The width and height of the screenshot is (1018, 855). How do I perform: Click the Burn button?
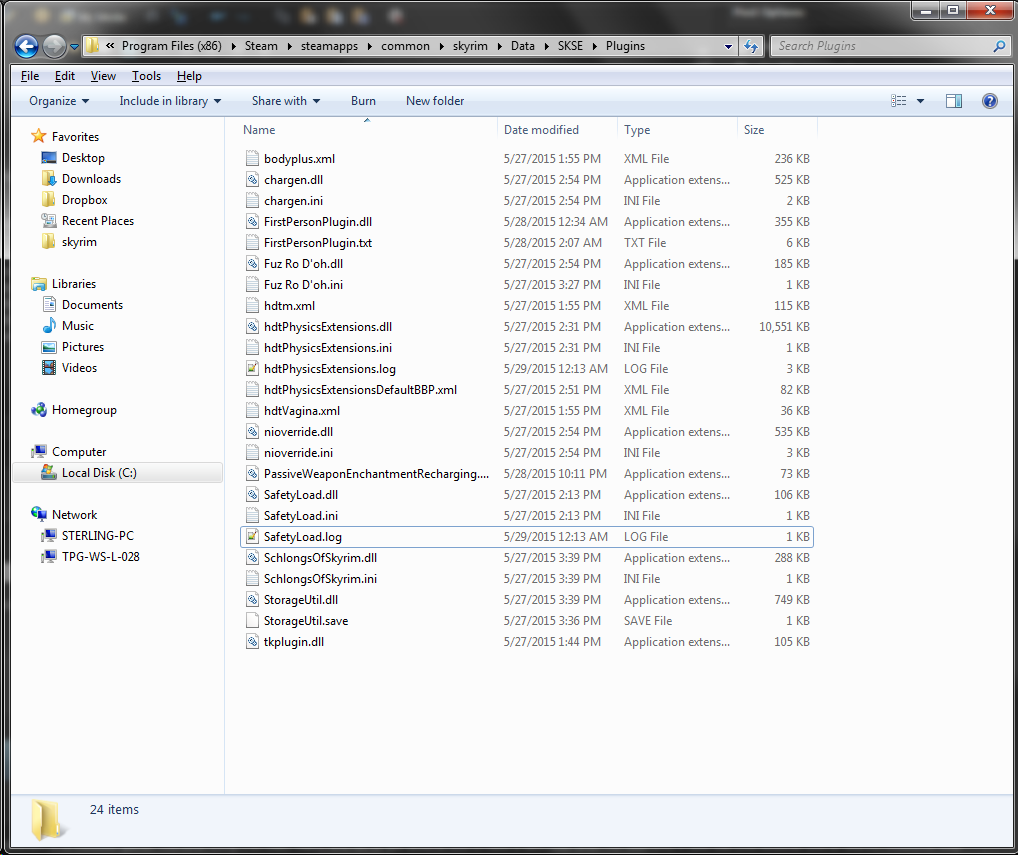pyautogui.click(x=363, y=101)
